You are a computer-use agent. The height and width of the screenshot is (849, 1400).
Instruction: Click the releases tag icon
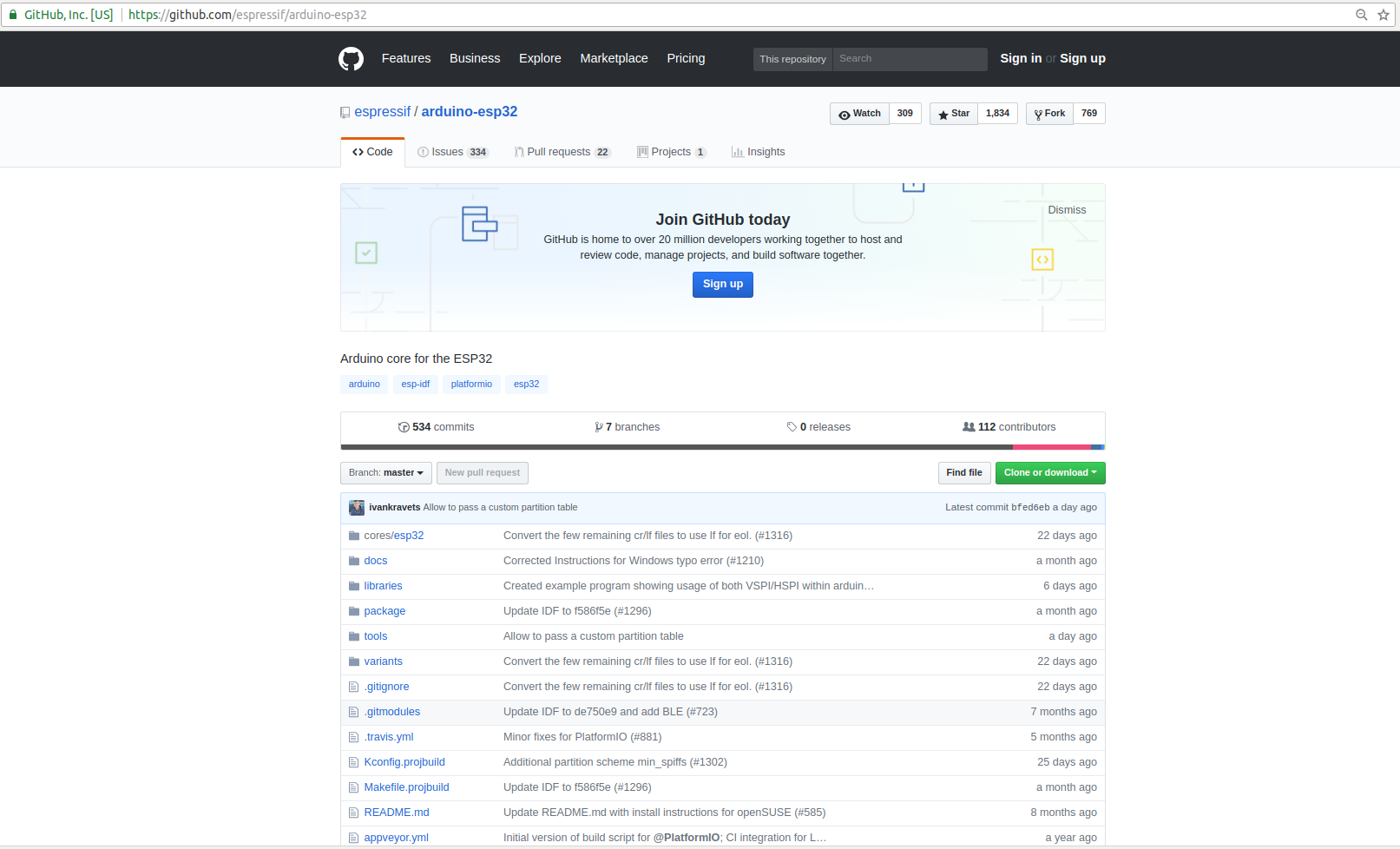(x=792, y=427)
